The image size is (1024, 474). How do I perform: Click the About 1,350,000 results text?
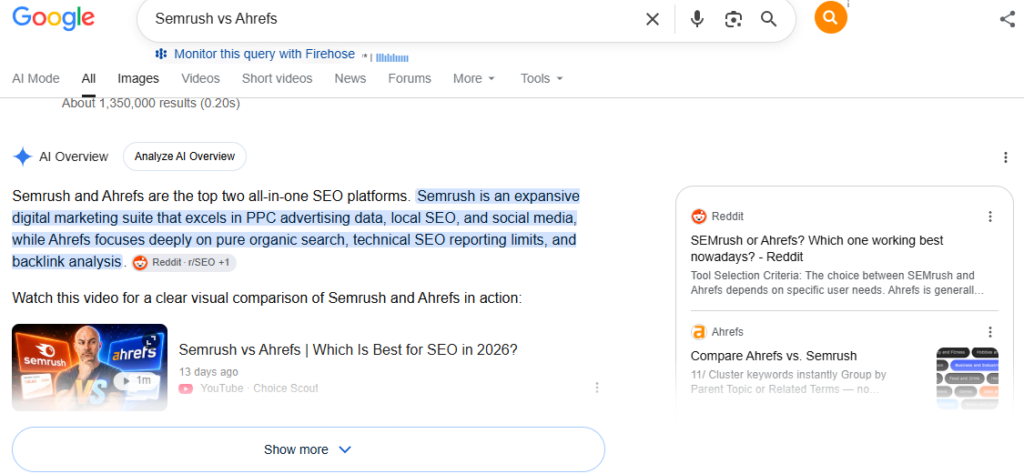[x=151, y=103]
